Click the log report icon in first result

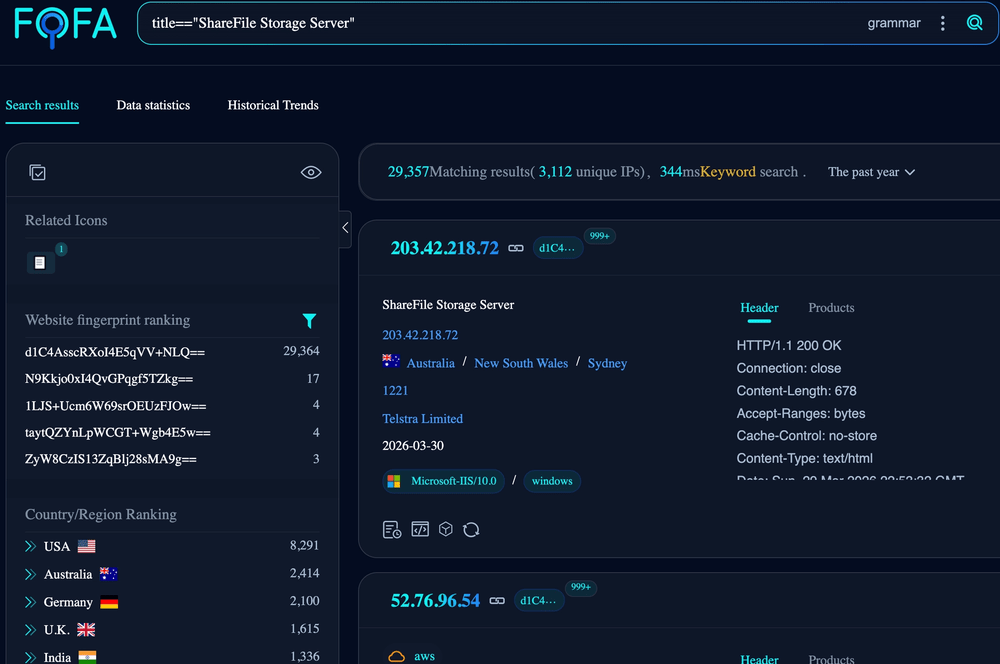(x=392, y=529)
